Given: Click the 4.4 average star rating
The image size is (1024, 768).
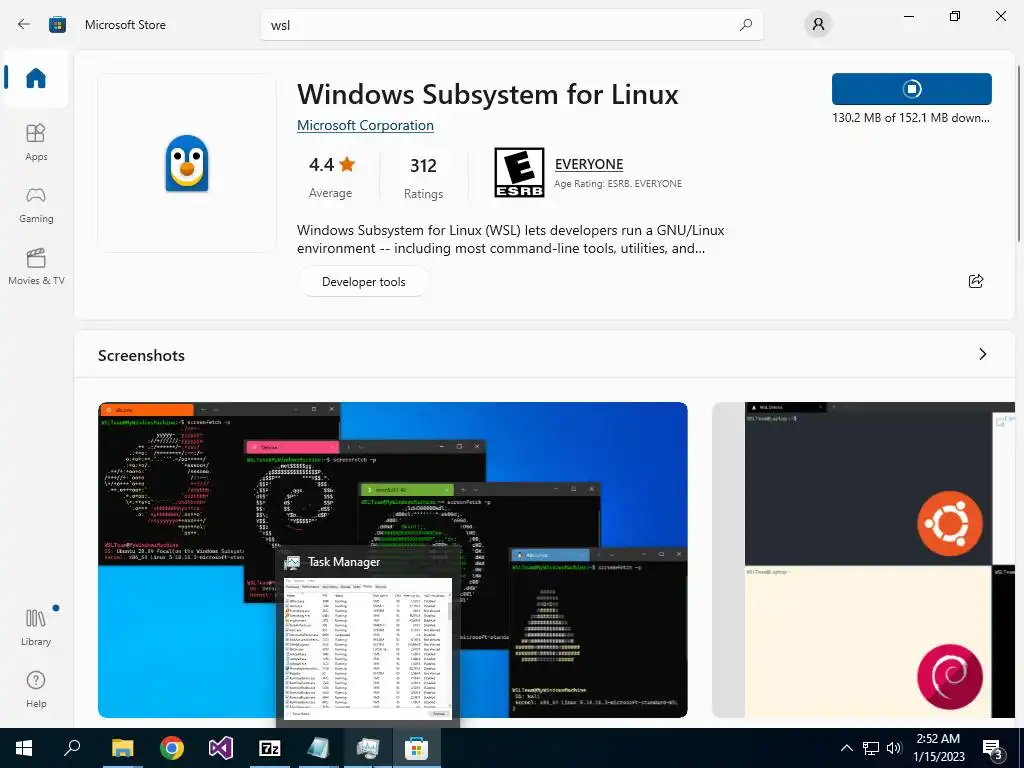Looking at the screenshot, I should tap(331, 176).
